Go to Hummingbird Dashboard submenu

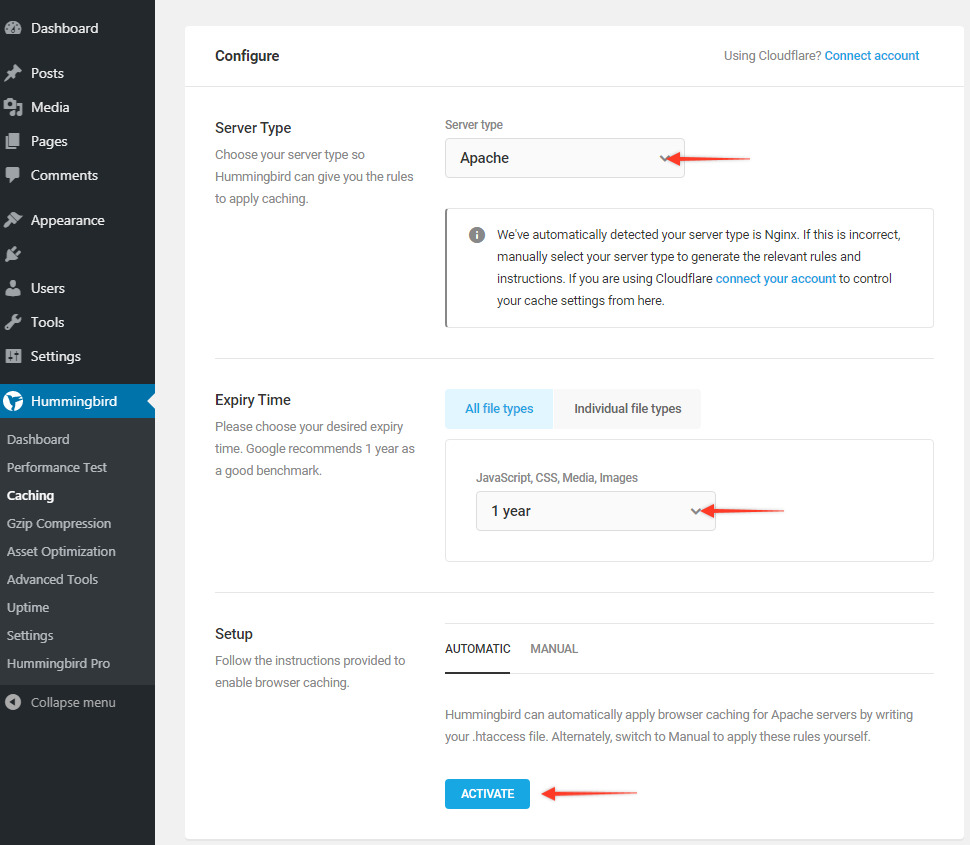[38, 439]
